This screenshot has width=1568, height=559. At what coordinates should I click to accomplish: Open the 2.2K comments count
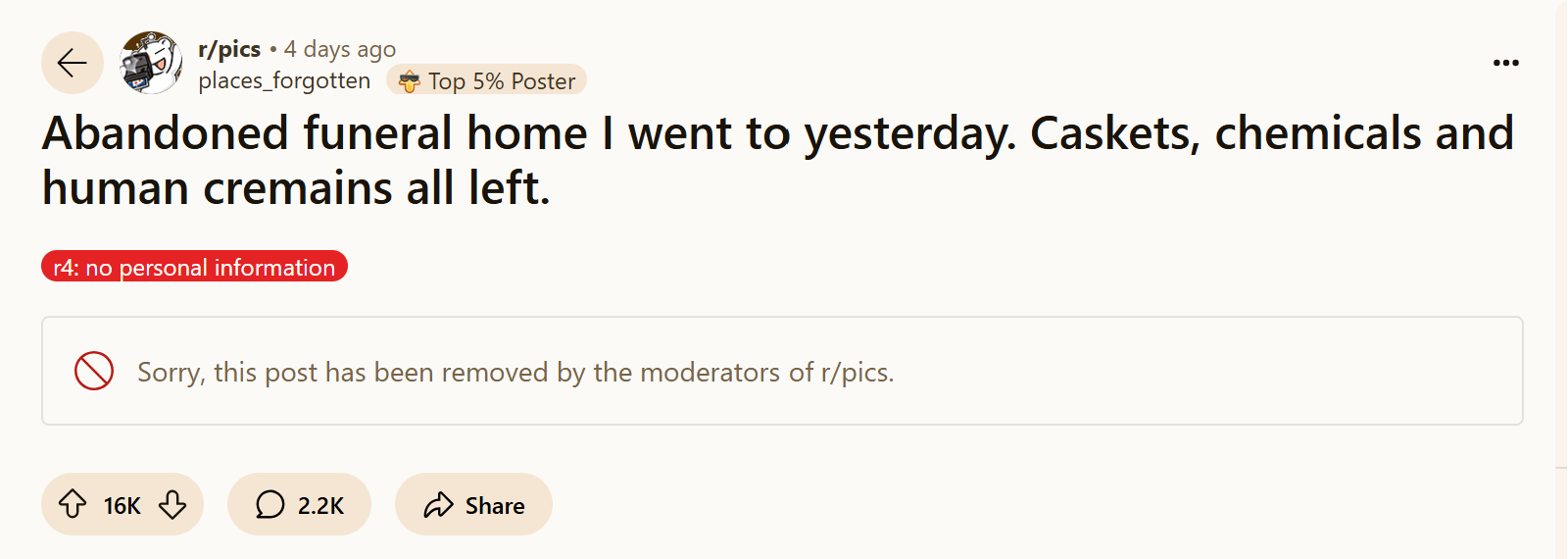click(x=320, y=506)
